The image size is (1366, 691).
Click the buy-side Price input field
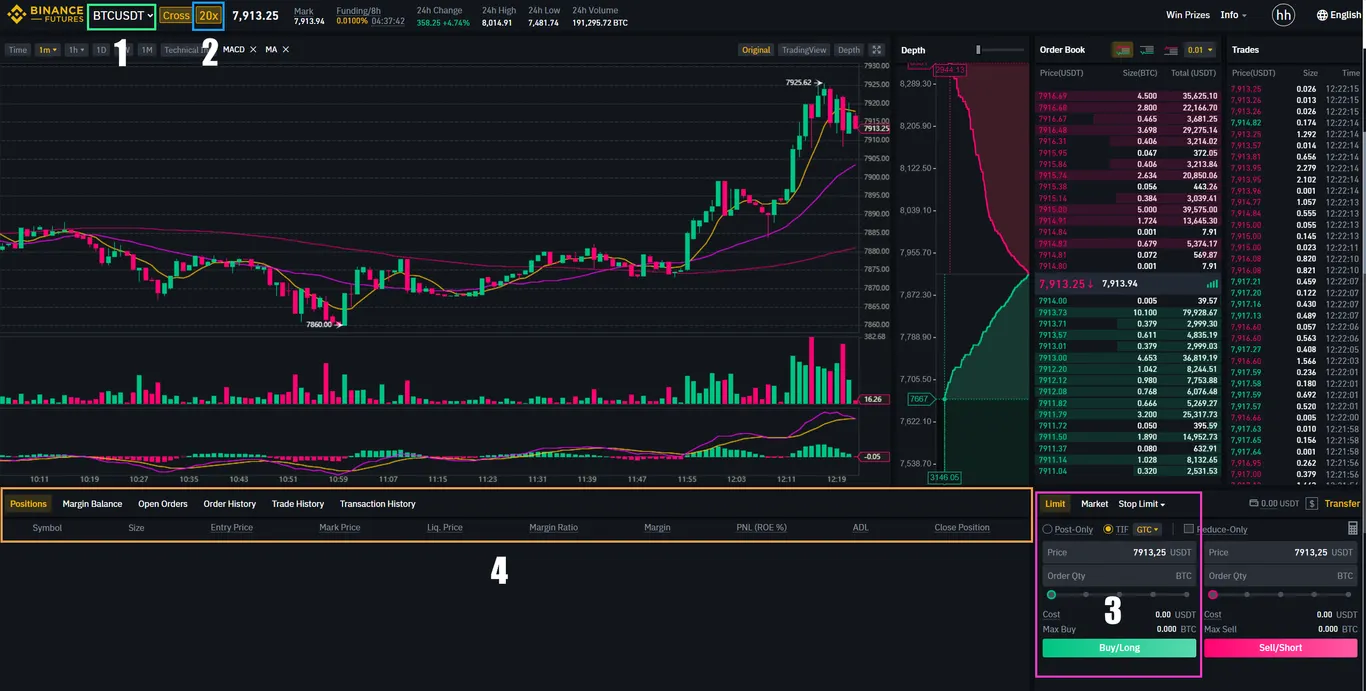click(x=1119, y=552)
